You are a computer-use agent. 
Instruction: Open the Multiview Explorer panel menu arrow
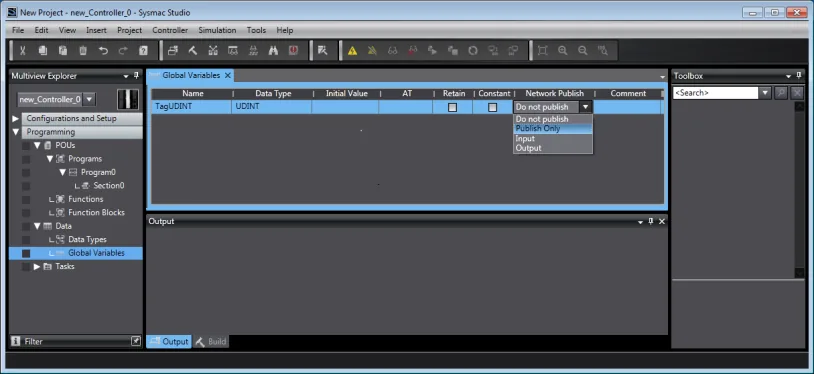click(x=126, y=76)
